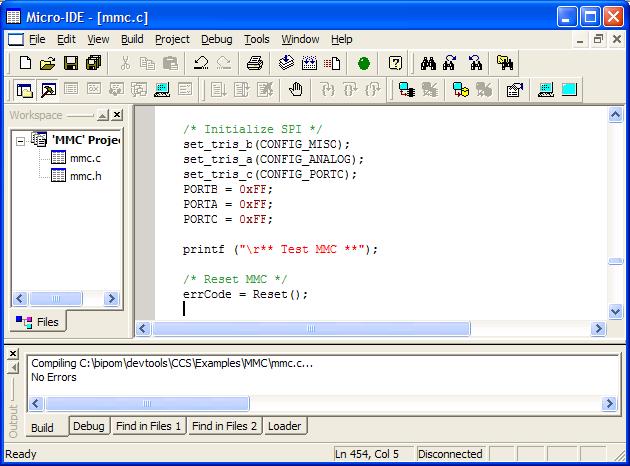Click the 'Disconnected' status bar entry

point(450,454)
